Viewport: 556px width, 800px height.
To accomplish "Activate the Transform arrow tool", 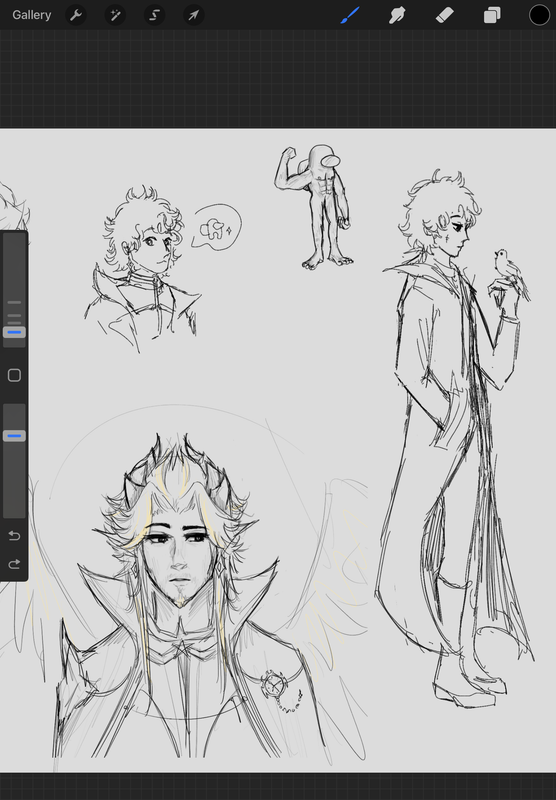I will pyautogui.click(x=194, y=15).
